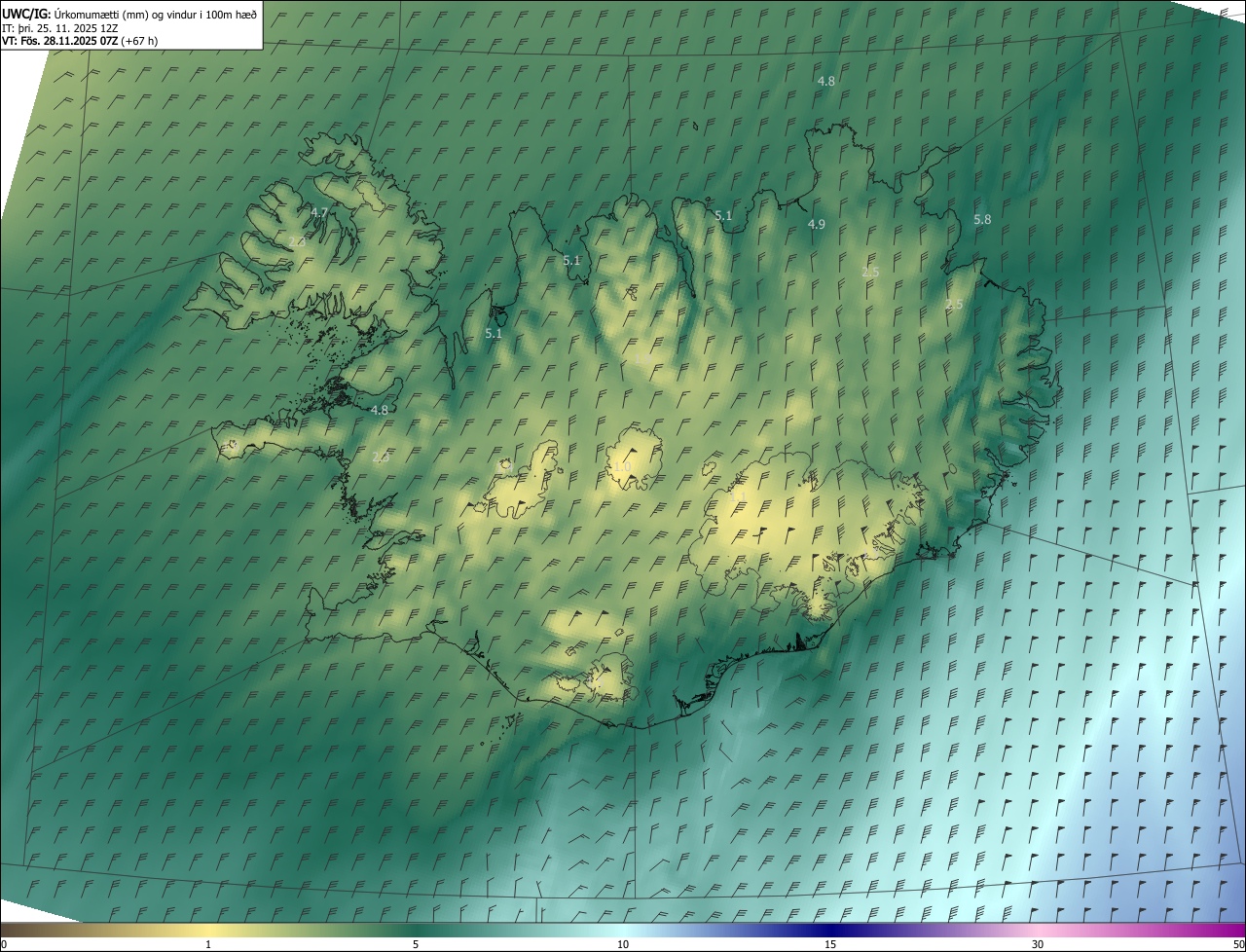Image resolution: width=1246 pixels, height=952 pixels.
Task: Click the 5.8 value off the northeast coast
Action: coord(982,220)
